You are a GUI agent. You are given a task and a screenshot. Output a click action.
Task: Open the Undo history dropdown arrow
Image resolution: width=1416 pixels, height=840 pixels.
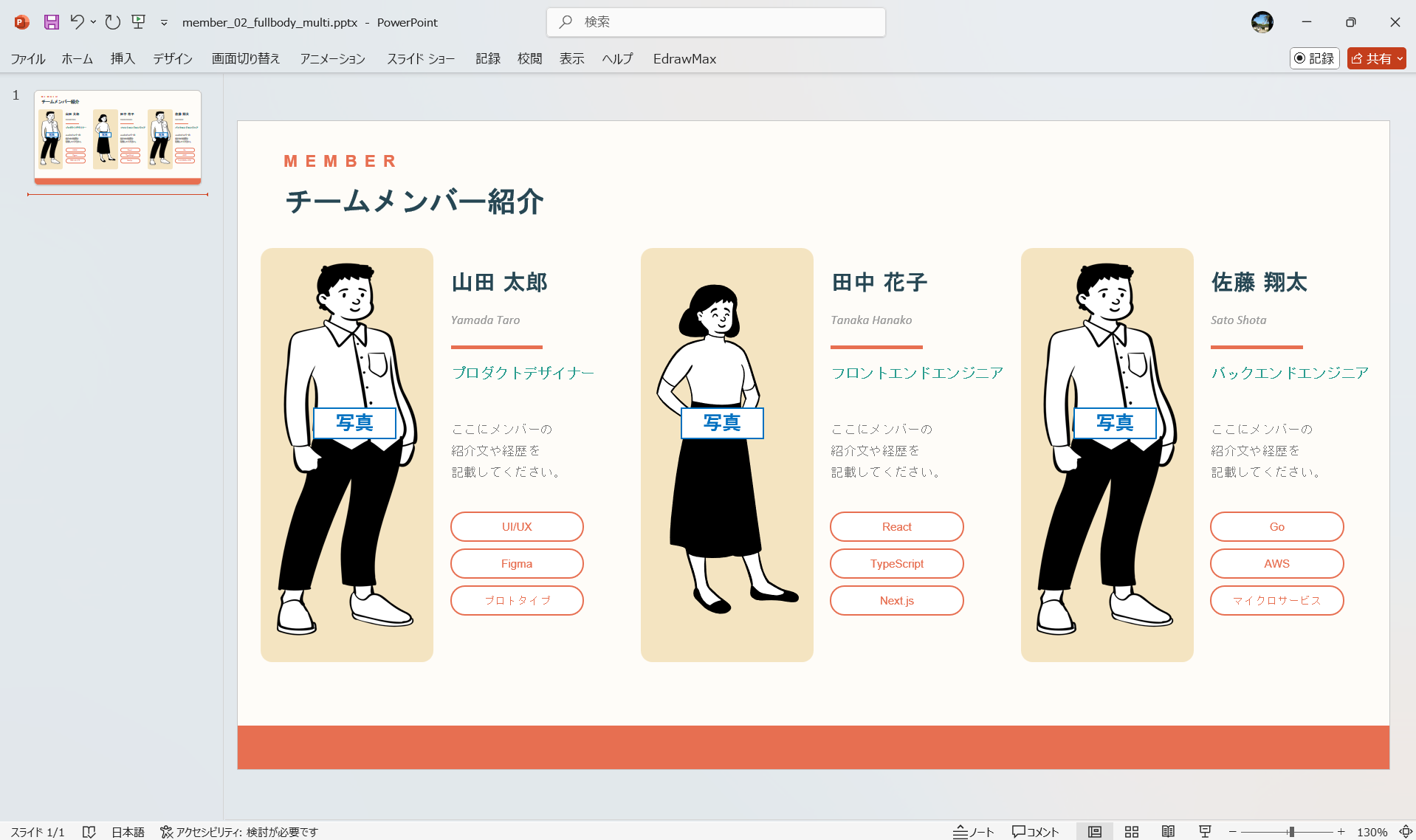point(93,22)
